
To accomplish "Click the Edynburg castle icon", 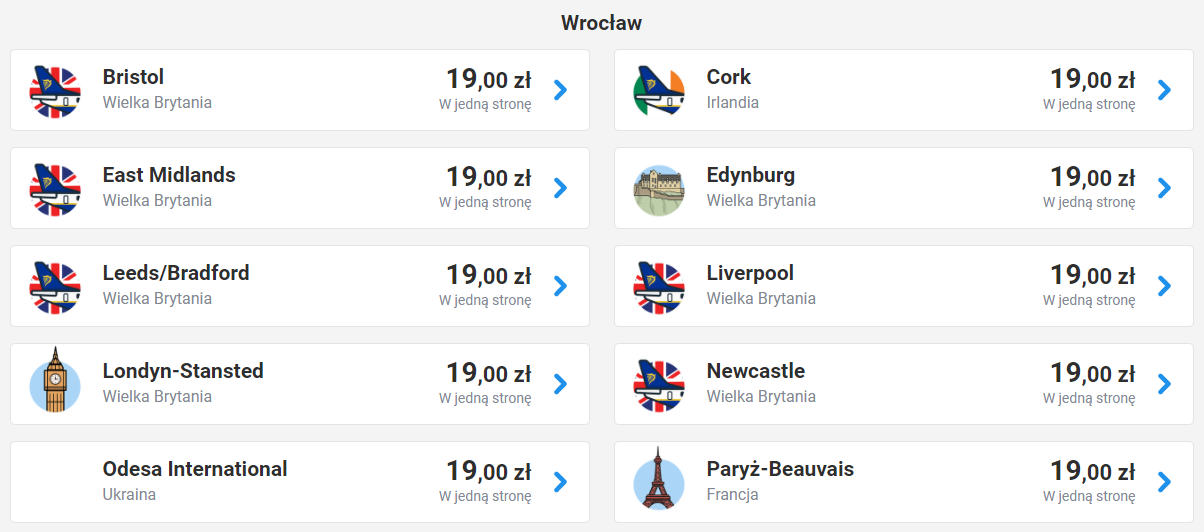I will point(659,189).
